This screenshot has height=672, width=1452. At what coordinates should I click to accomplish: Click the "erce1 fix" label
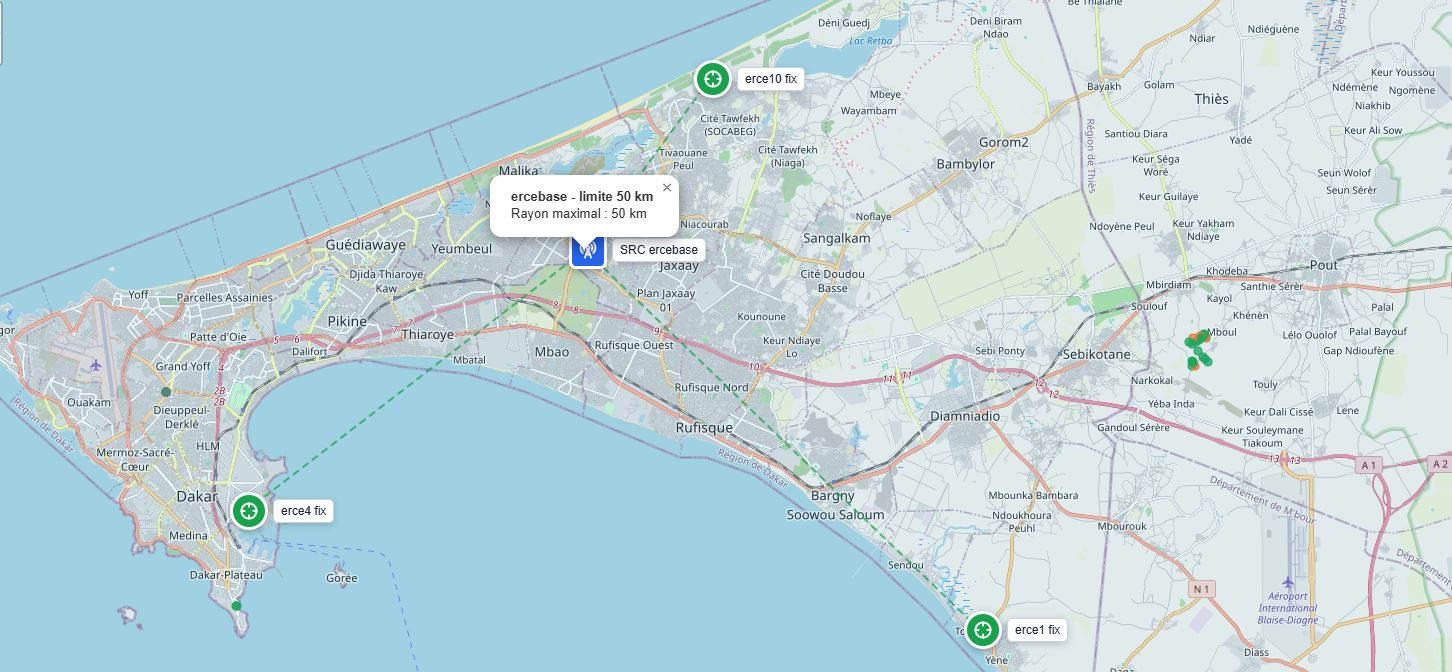pos(1037,630)
